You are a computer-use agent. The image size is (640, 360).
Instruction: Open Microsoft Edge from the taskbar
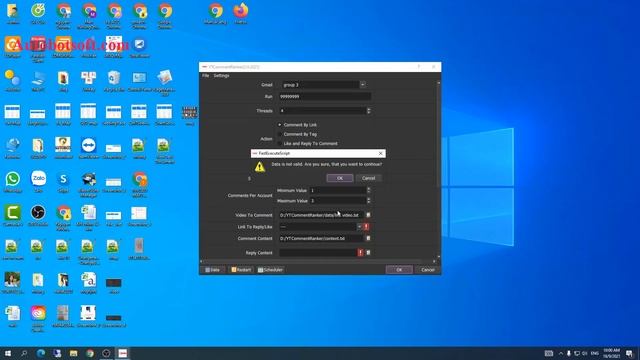pos(41,353)
